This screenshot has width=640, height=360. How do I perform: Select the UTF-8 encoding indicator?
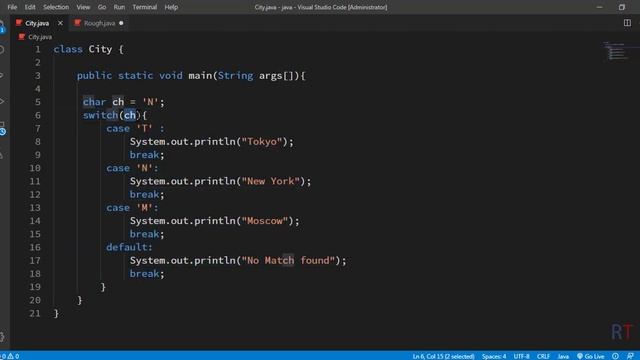(x=521, y=356)
